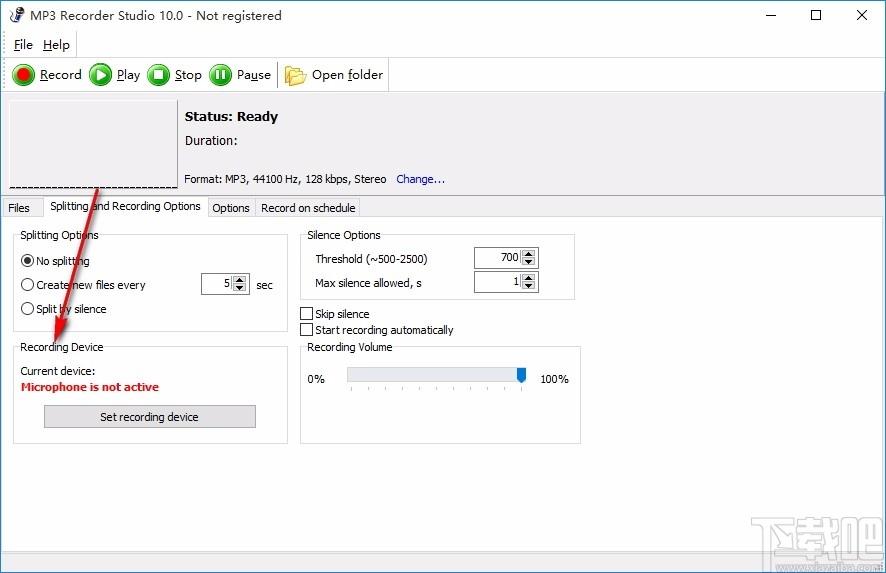Click the Change... format link
This screenshot has height=573, width=886.
coord(420,179)
